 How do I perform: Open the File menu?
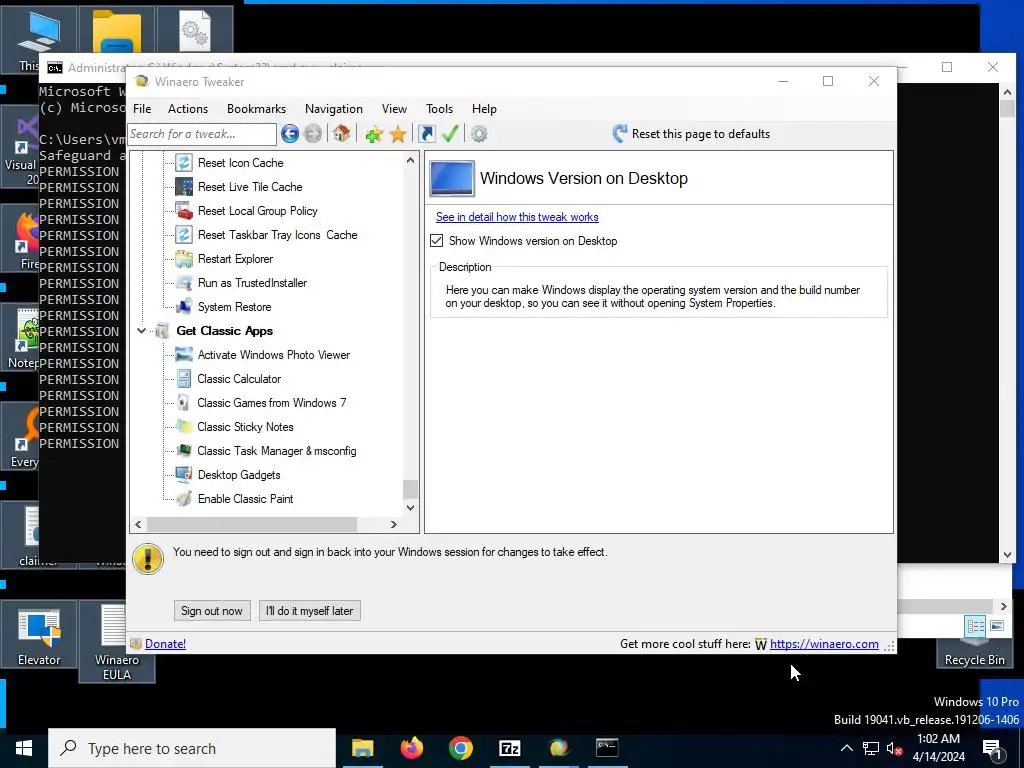pos(142,109)
